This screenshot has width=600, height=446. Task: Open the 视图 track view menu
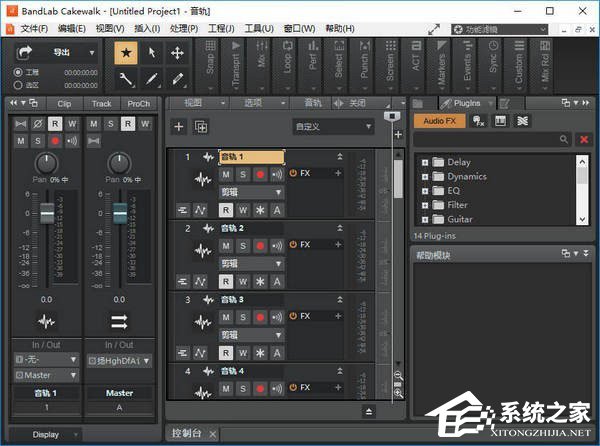198,103
